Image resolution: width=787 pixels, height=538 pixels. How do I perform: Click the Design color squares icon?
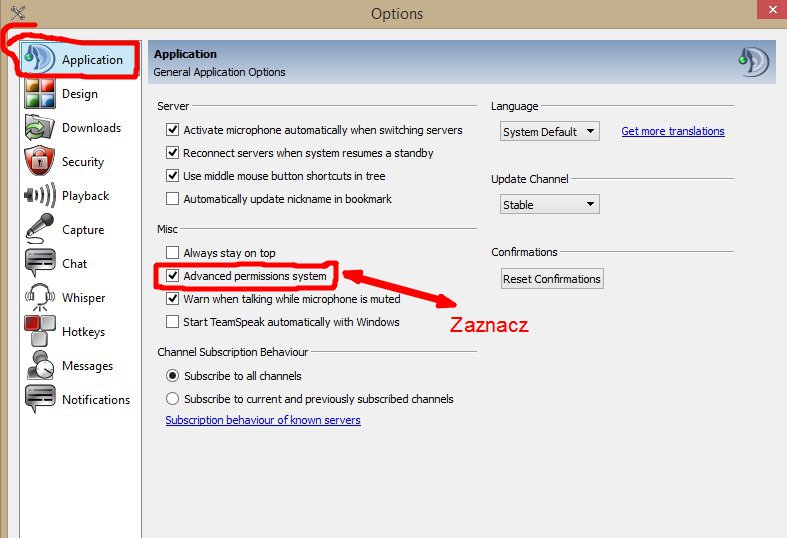pos(40,93)
